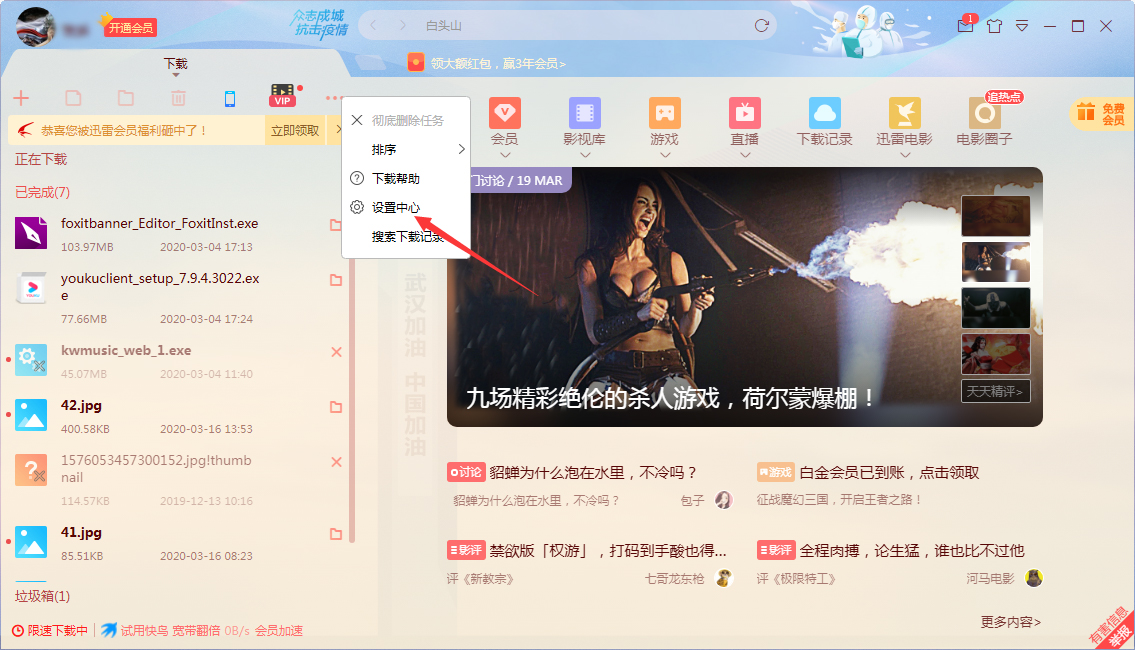Open the mobile phone transfer icon

click(x=230, y=98)
